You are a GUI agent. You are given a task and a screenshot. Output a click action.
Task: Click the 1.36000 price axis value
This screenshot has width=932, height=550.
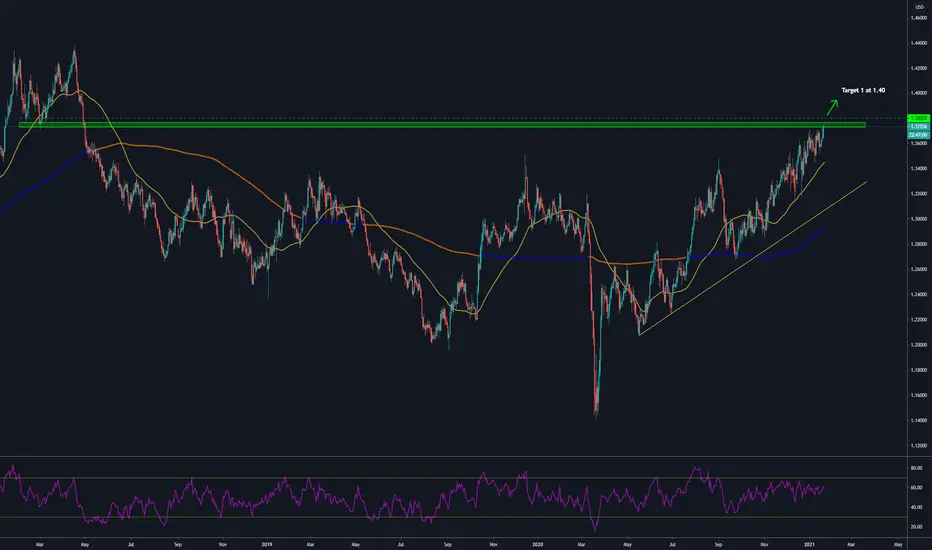[x=919, y=143]
